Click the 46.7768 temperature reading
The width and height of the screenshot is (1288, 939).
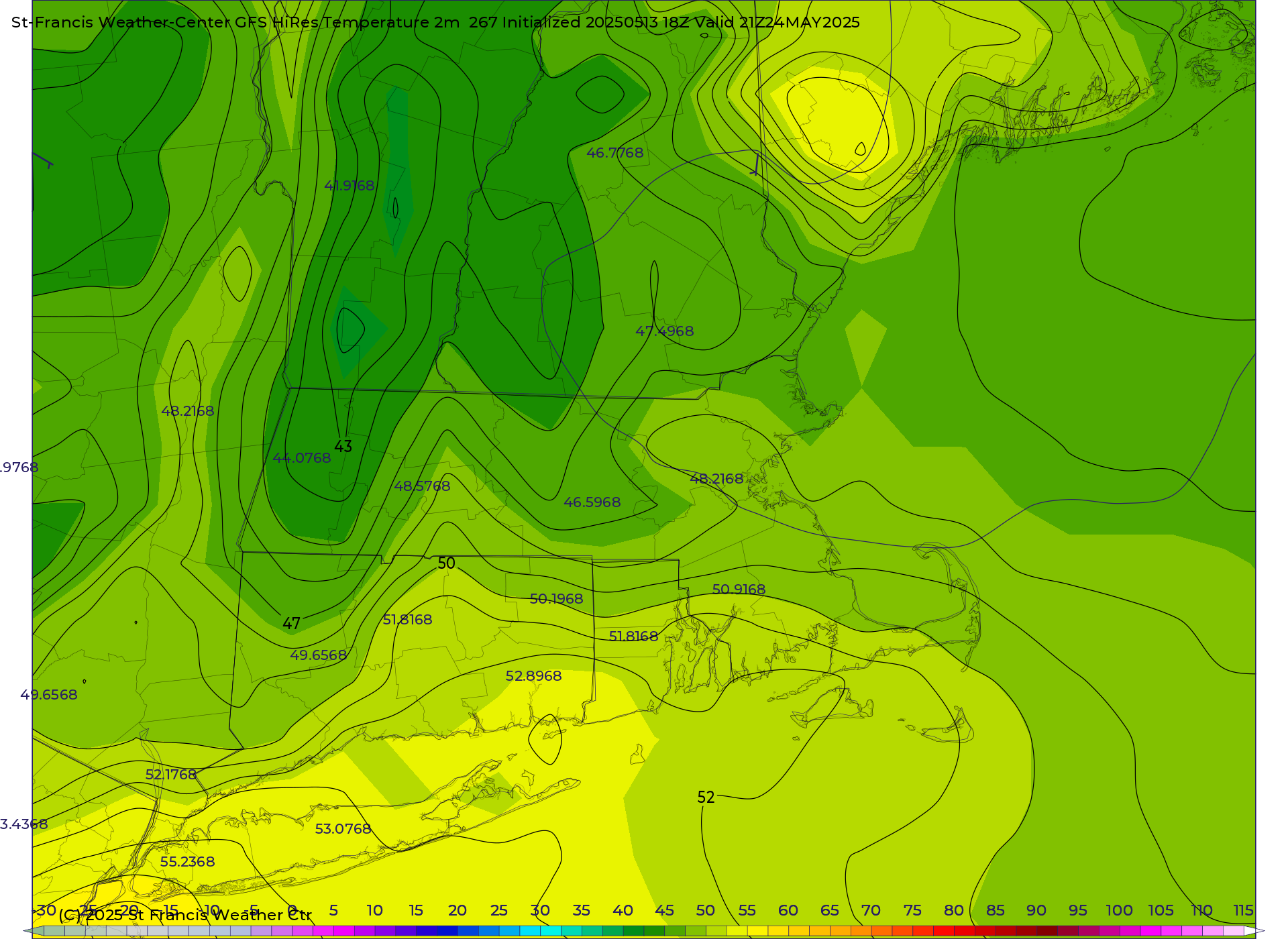coord(614,153)
